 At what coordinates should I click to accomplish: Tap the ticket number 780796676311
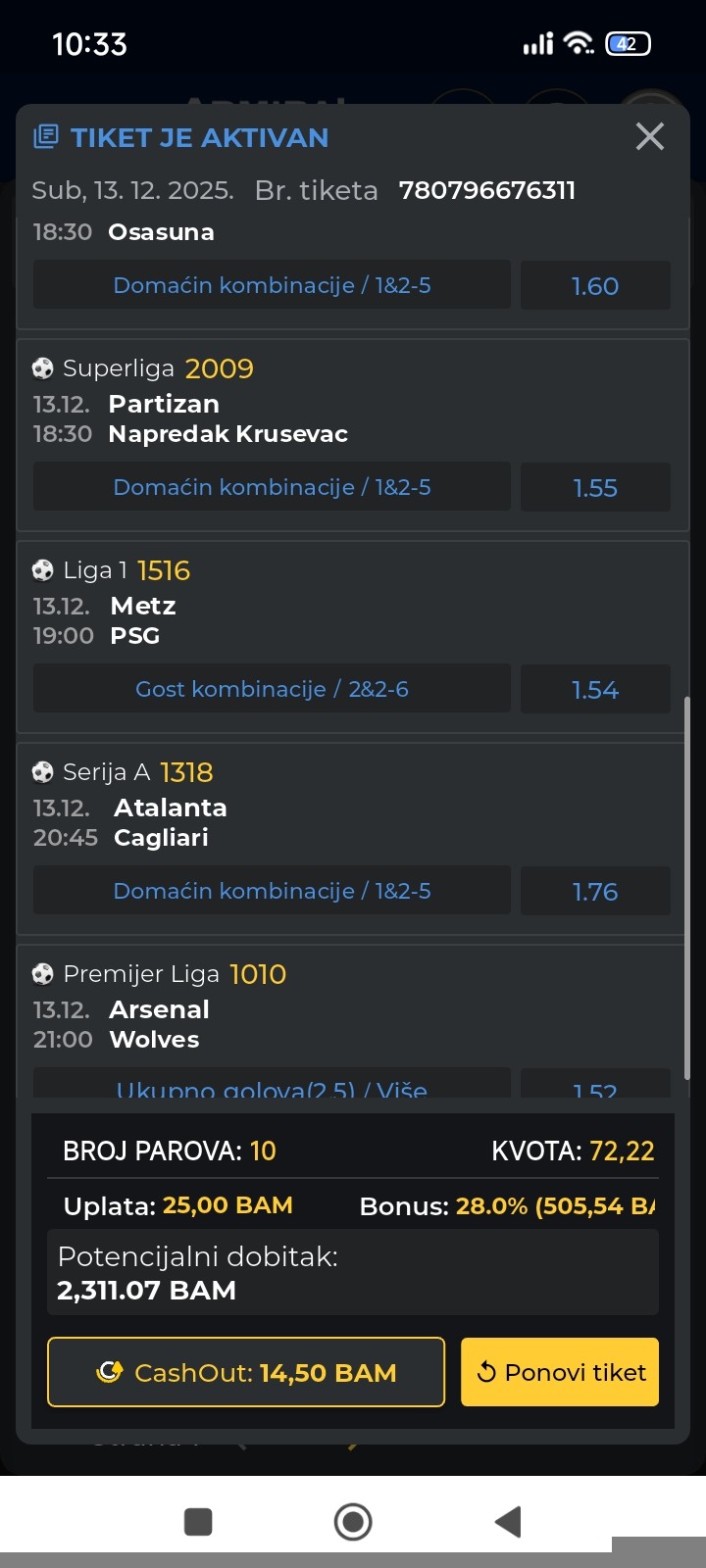tap(486, 190)
